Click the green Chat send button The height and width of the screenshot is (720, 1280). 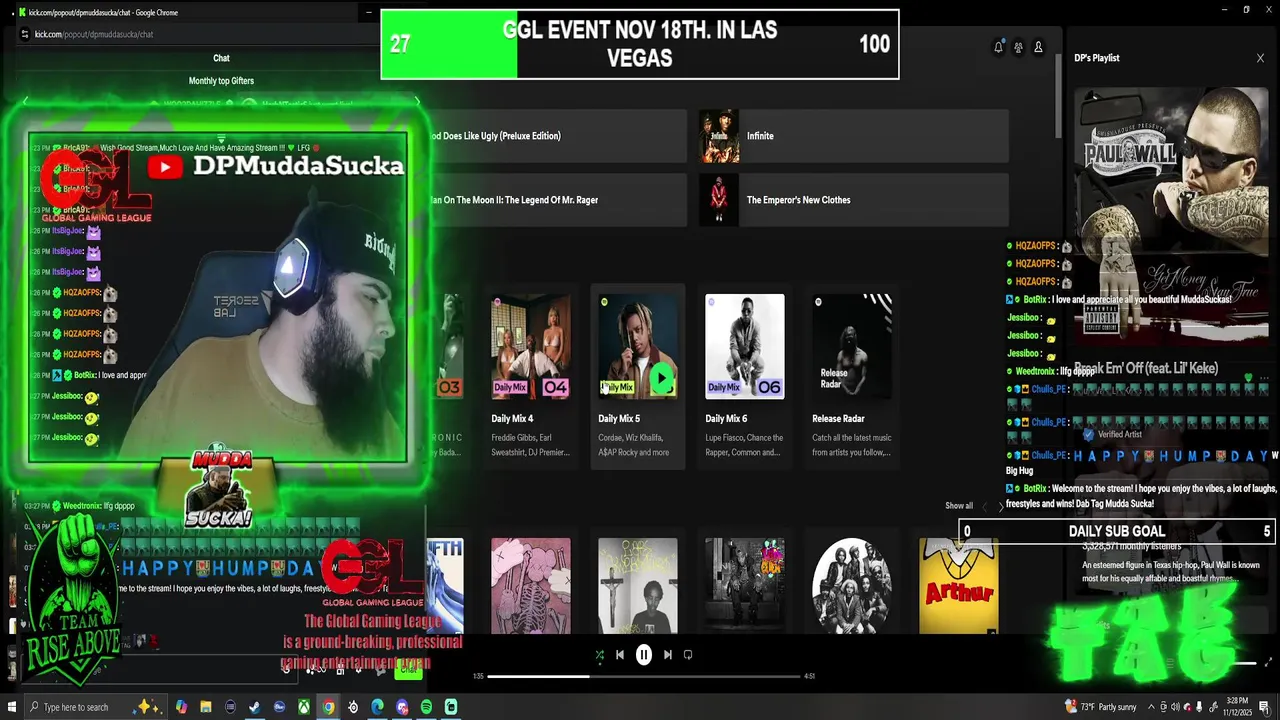(x=408, y=670)
